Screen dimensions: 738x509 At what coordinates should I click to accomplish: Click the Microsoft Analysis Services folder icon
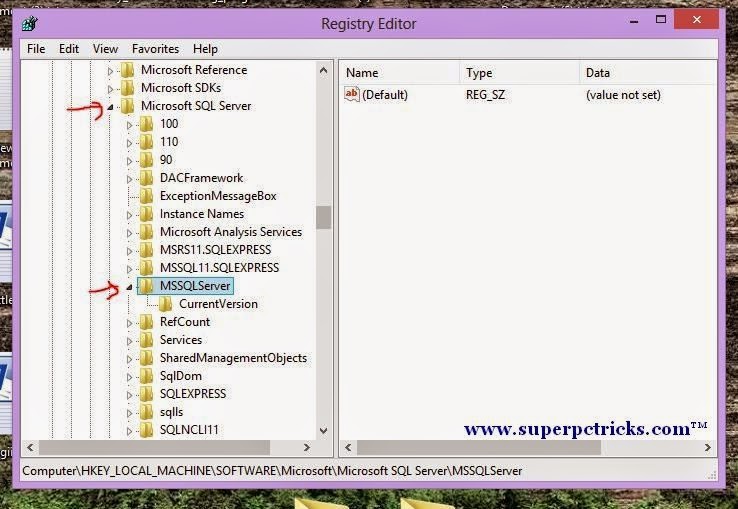point(146,232)
